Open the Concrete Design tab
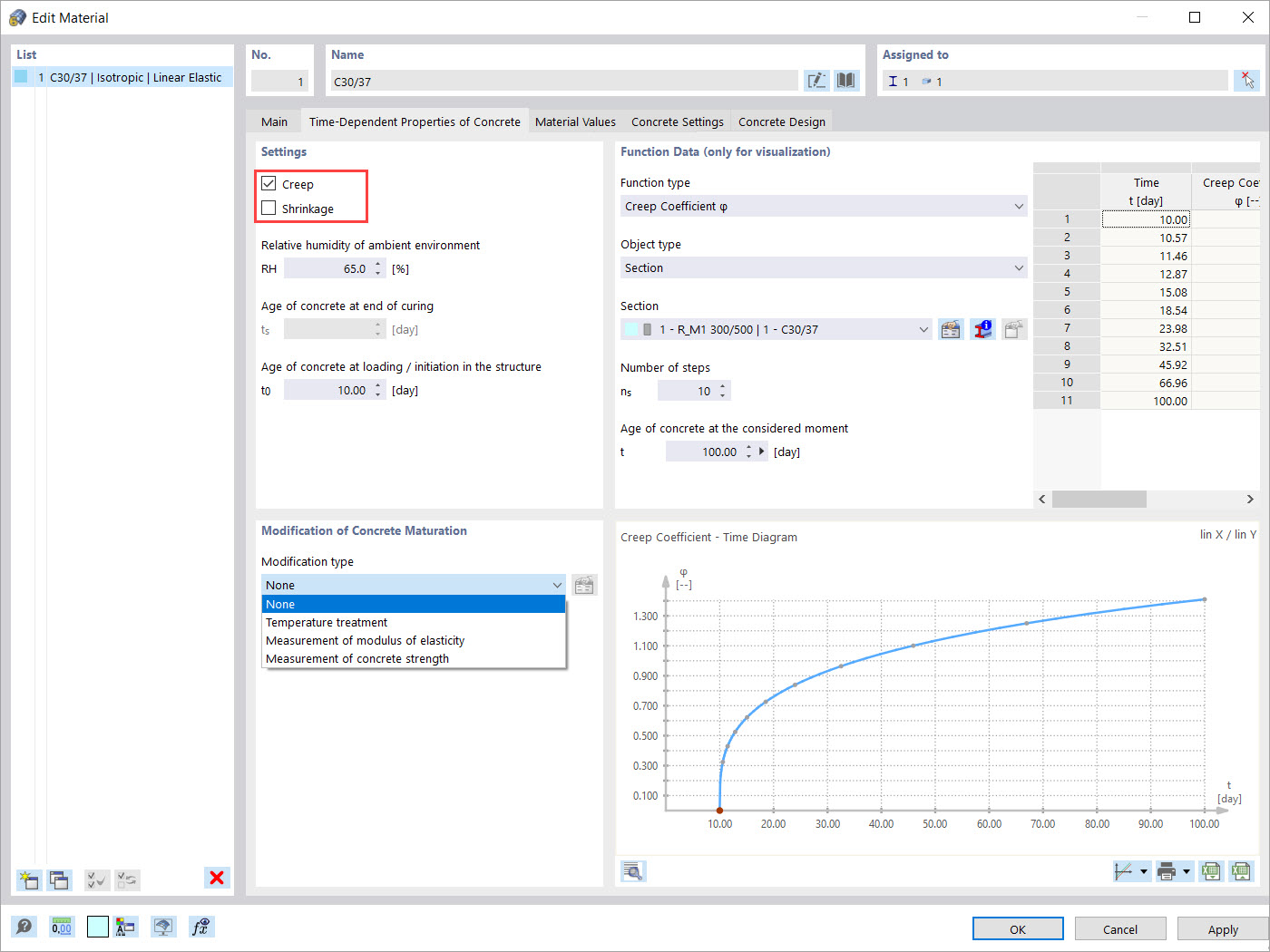This screenshot has height=952, width=1270. click(782, 121)
